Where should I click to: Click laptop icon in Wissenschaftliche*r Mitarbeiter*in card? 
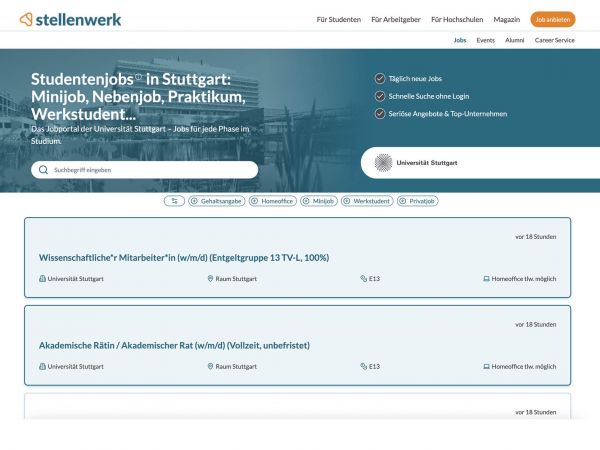486,279
